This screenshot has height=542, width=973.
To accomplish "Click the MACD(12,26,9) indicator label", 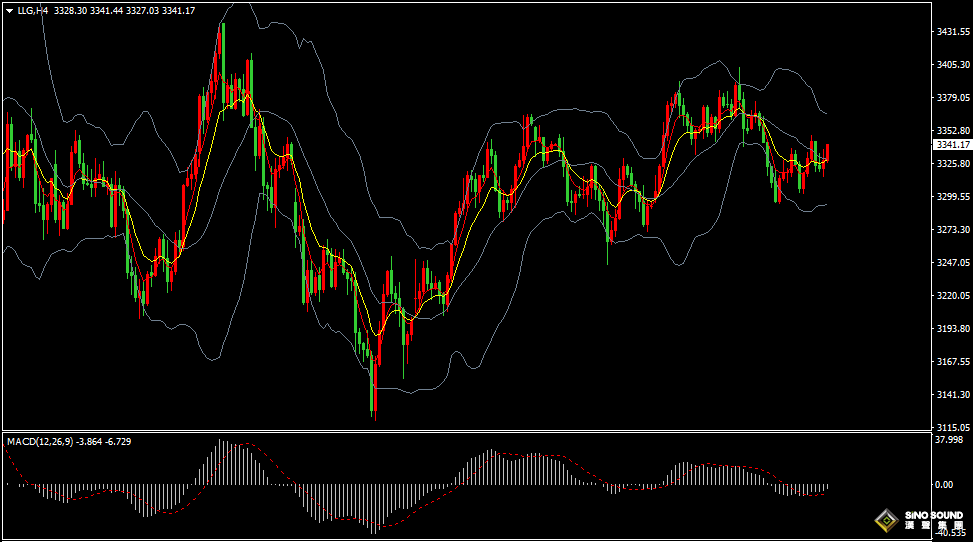I will tap(41, 440).
